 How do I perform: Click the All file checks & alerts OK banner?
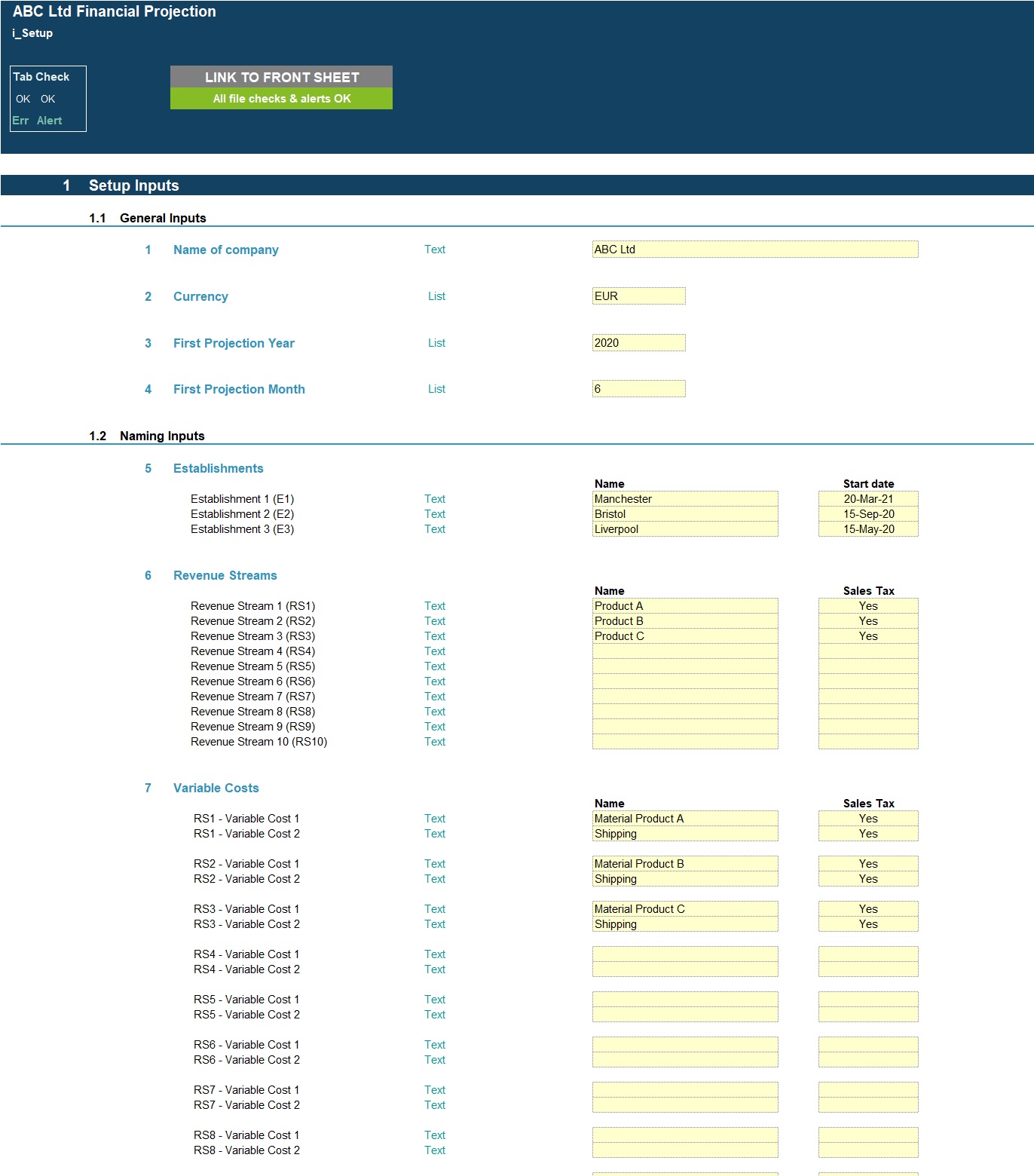281,99
